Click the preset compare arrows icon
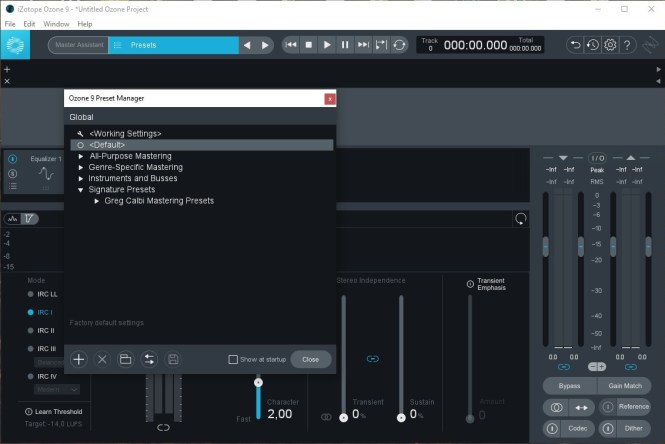The width and height of the screenshot is (665, 444). [149, 360]
